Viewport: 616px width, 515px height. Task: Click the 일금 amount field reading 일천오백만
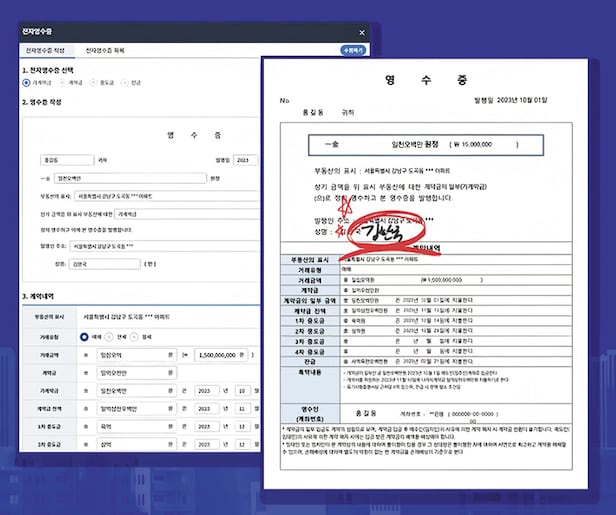tap(132, 178)
